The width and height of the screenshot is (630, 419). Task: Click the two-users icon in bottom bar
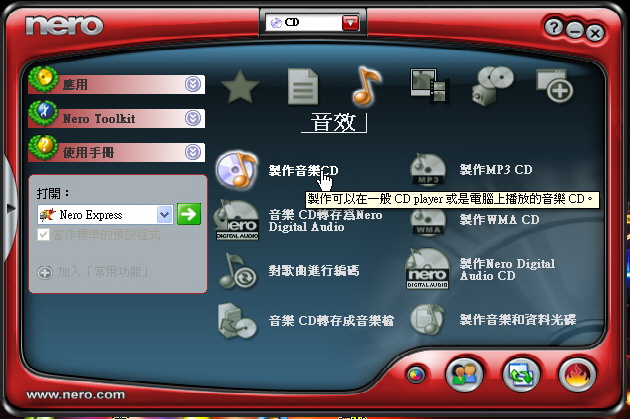tap(463, 374)
